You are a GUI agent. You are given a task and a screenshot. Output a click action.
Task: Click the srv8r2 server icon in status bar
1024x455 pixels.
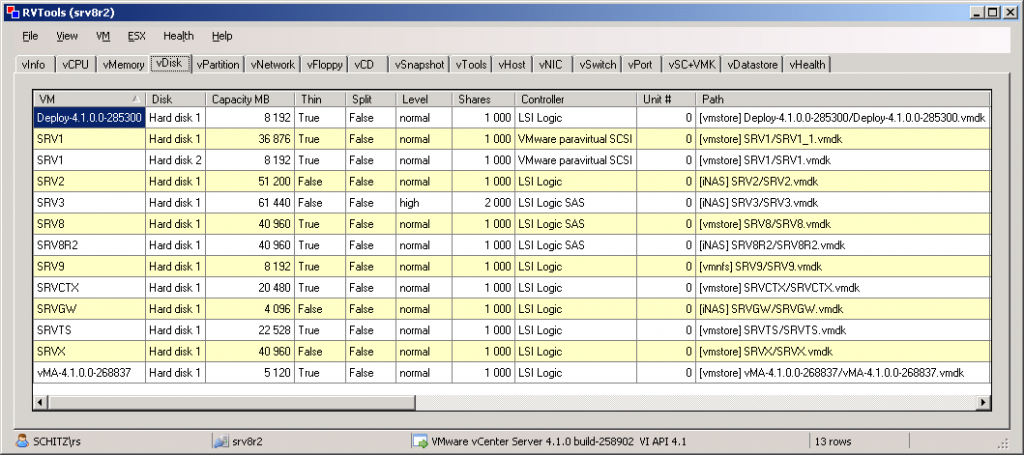point(221,441)
